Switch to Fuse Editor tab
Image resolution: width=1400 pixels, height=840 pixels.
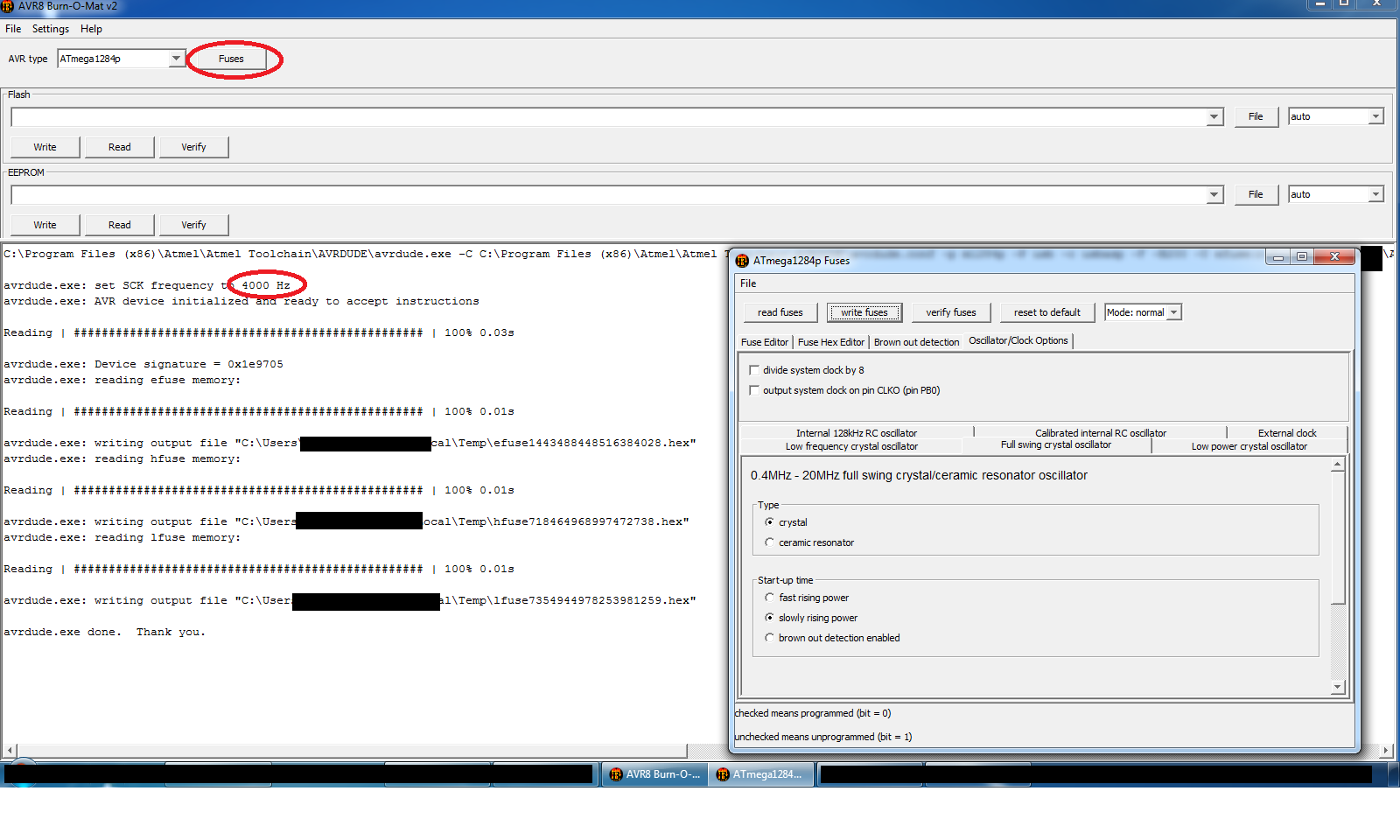click(x=765, y=342)
